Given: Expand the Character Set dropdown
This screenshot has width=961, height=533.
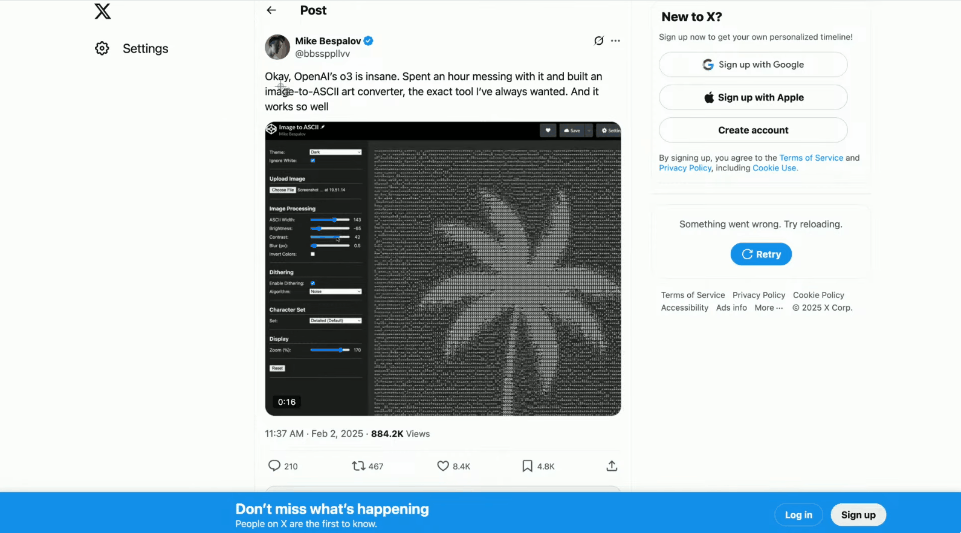Looking at the screenshot, I should (335, 320).
